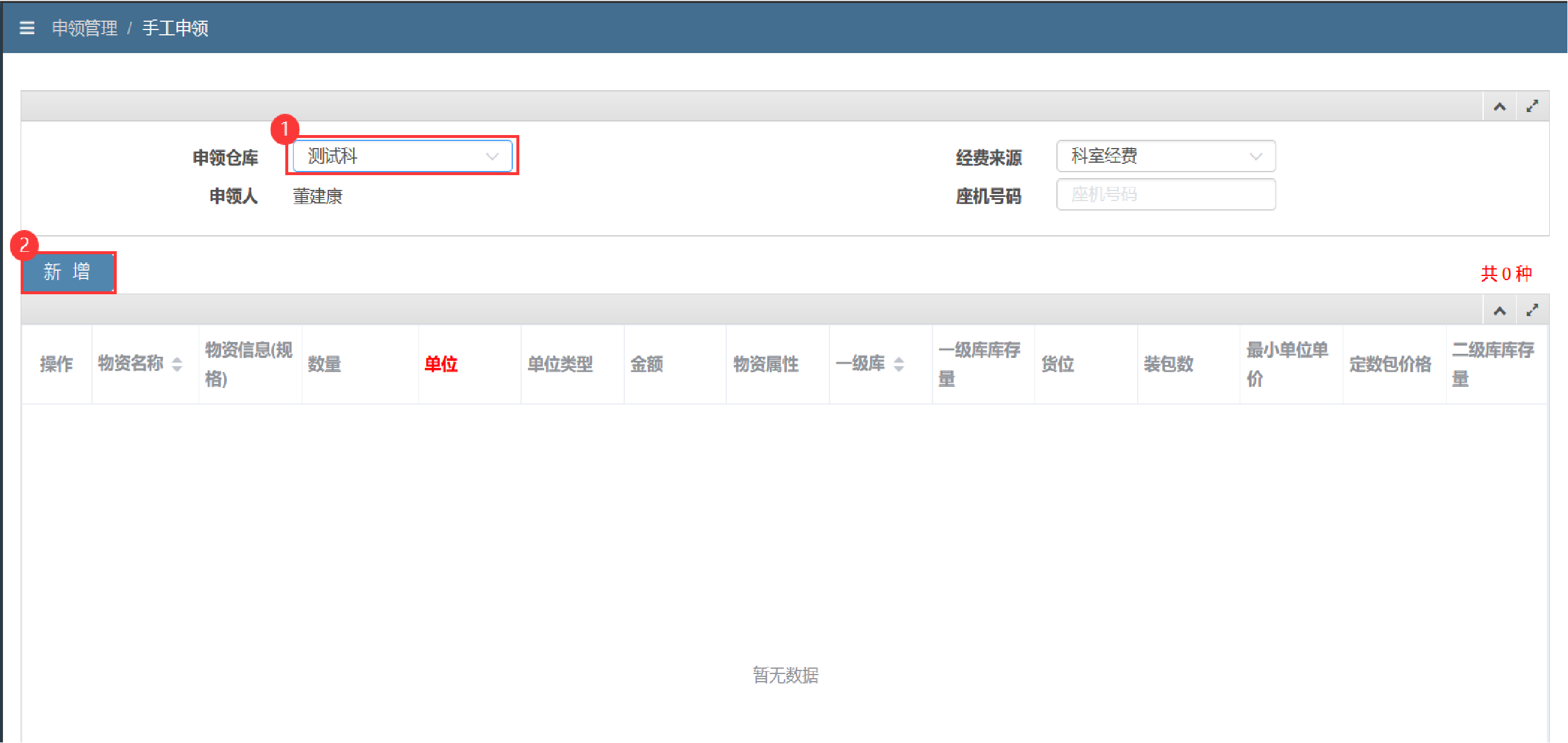The image size is (1568, 743).
Task: Collapse the table panel with its chevron
Action: point(1500,311)
